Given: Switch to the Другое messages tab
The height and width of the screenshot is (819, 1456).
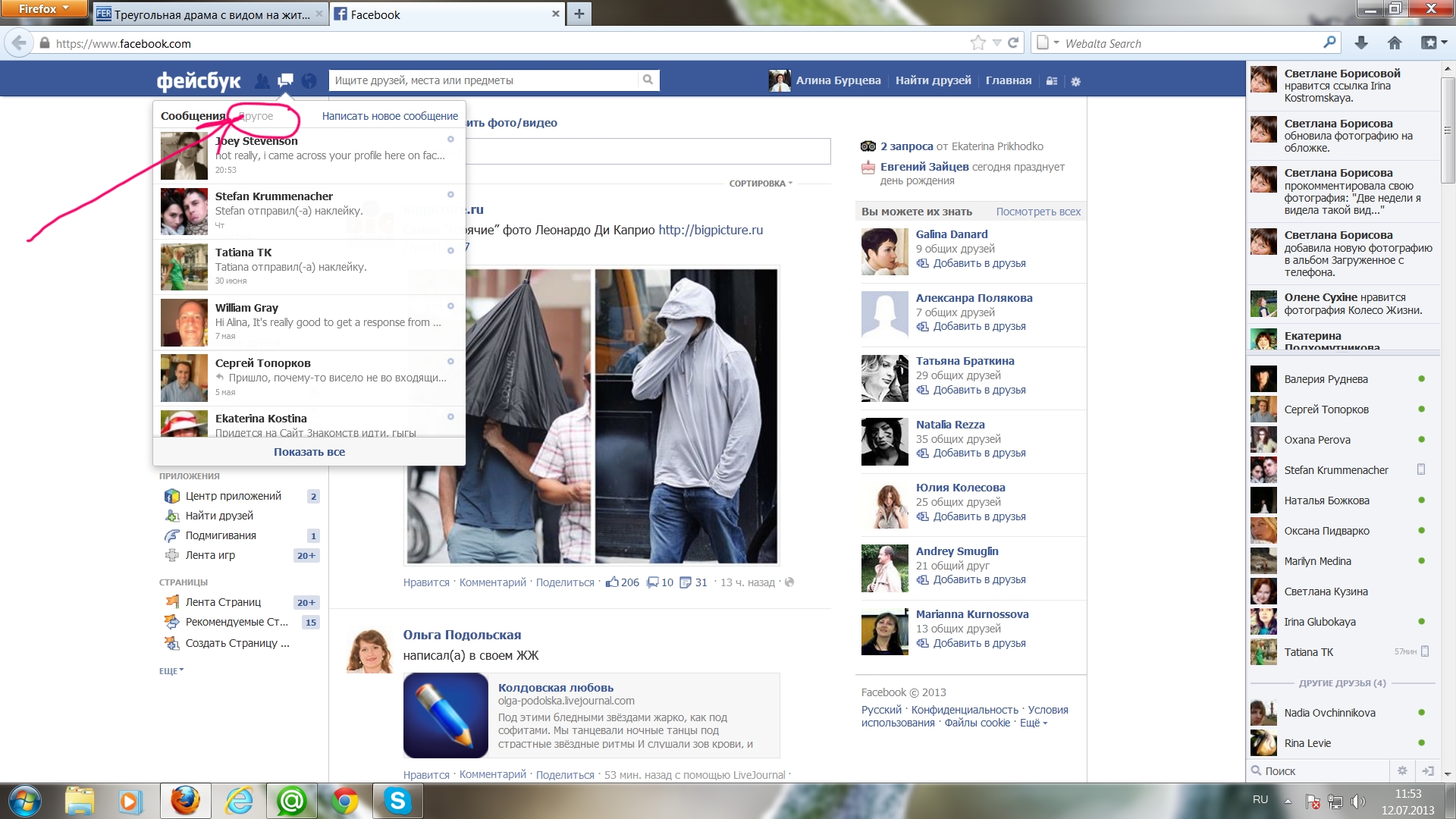Looking at the screenshot, I should (x=257, y=116).
